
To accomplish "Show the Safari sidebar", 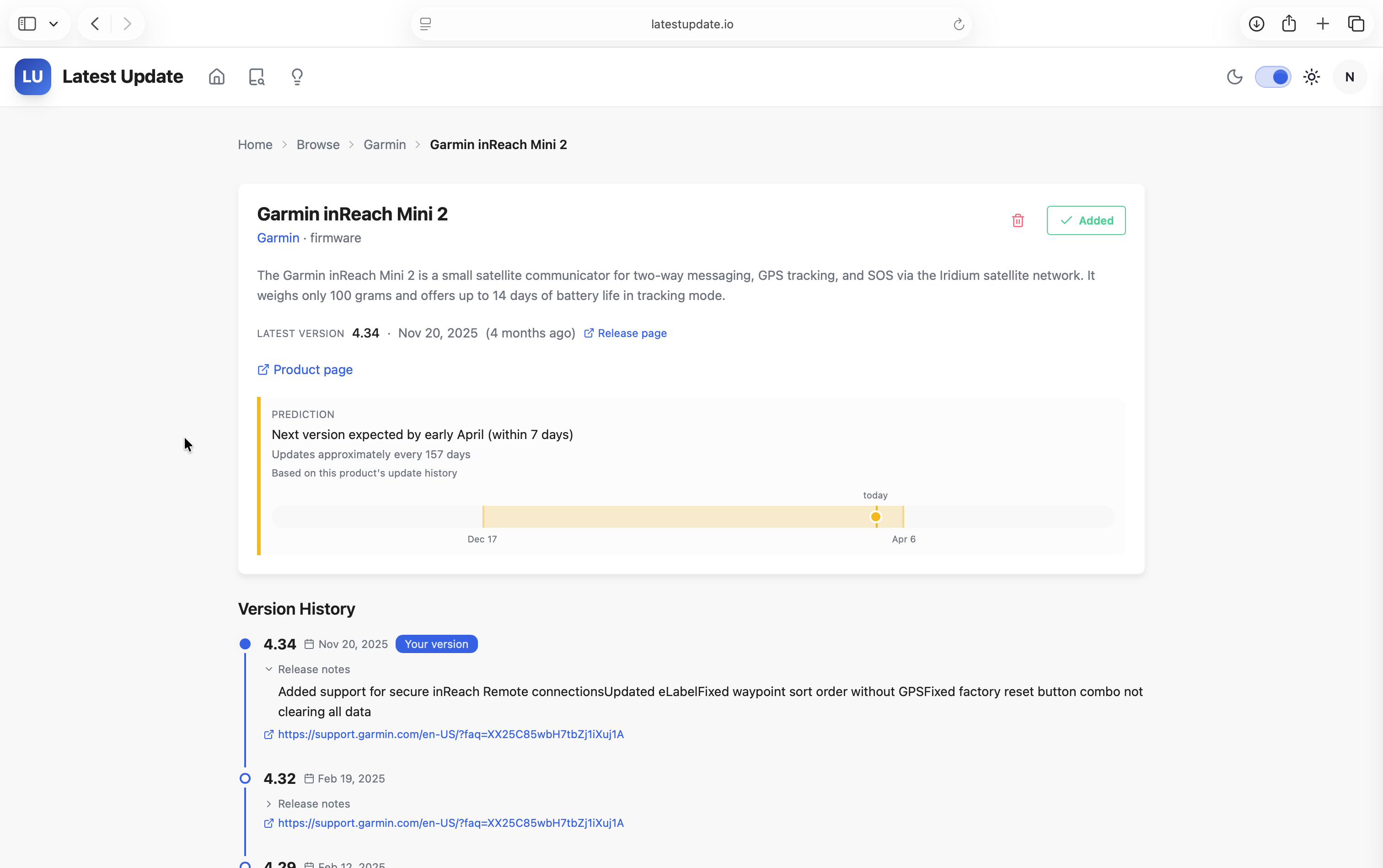I will [27, 23].
